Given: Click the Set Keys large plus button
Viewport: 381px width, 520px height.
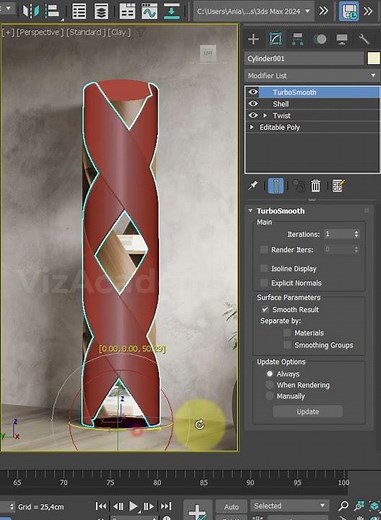Looking at the screenshot, I should click(197, 510).
